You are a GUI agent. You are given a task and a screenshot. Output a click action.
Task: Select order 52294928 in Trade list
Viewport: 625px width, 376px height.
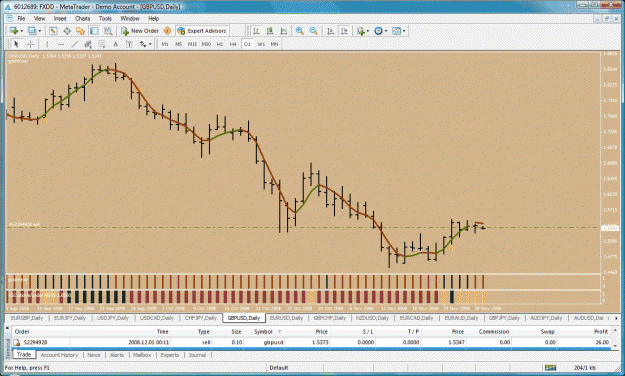[312, 342]
